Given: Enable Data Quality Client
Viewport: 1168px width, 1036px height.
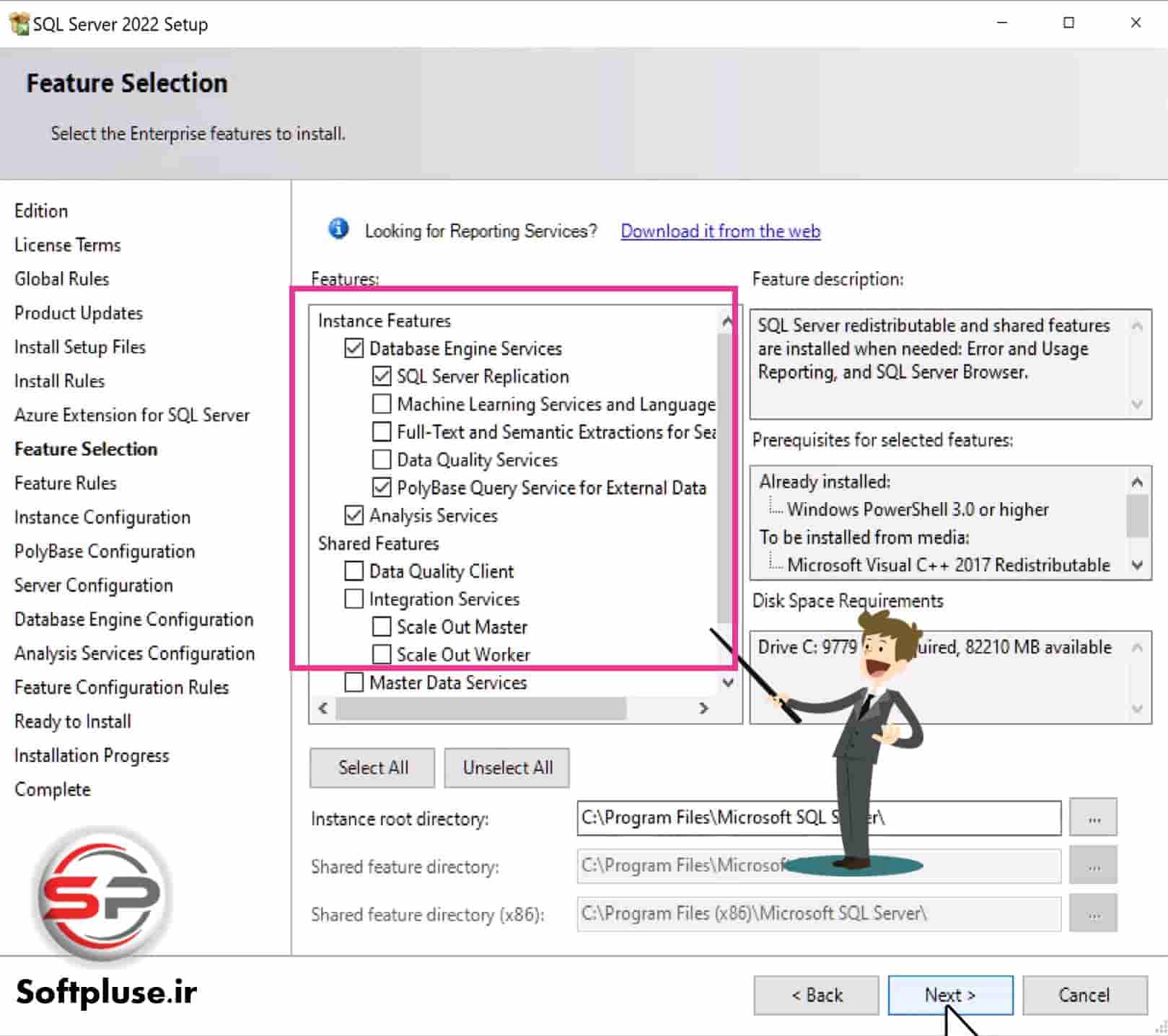Looking at the screenshot, I should (x=354, y=571).
